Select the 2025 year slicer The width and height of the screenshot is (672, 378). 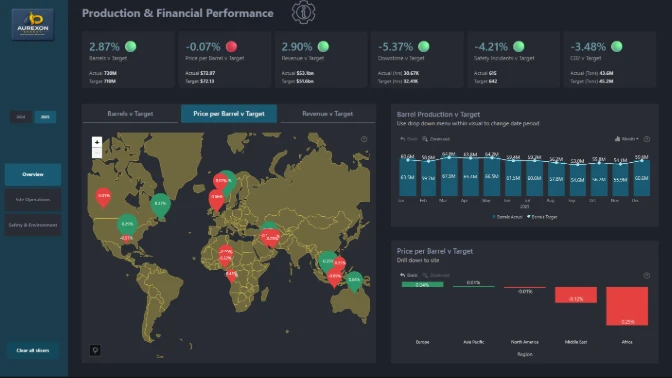coord(45,117)
